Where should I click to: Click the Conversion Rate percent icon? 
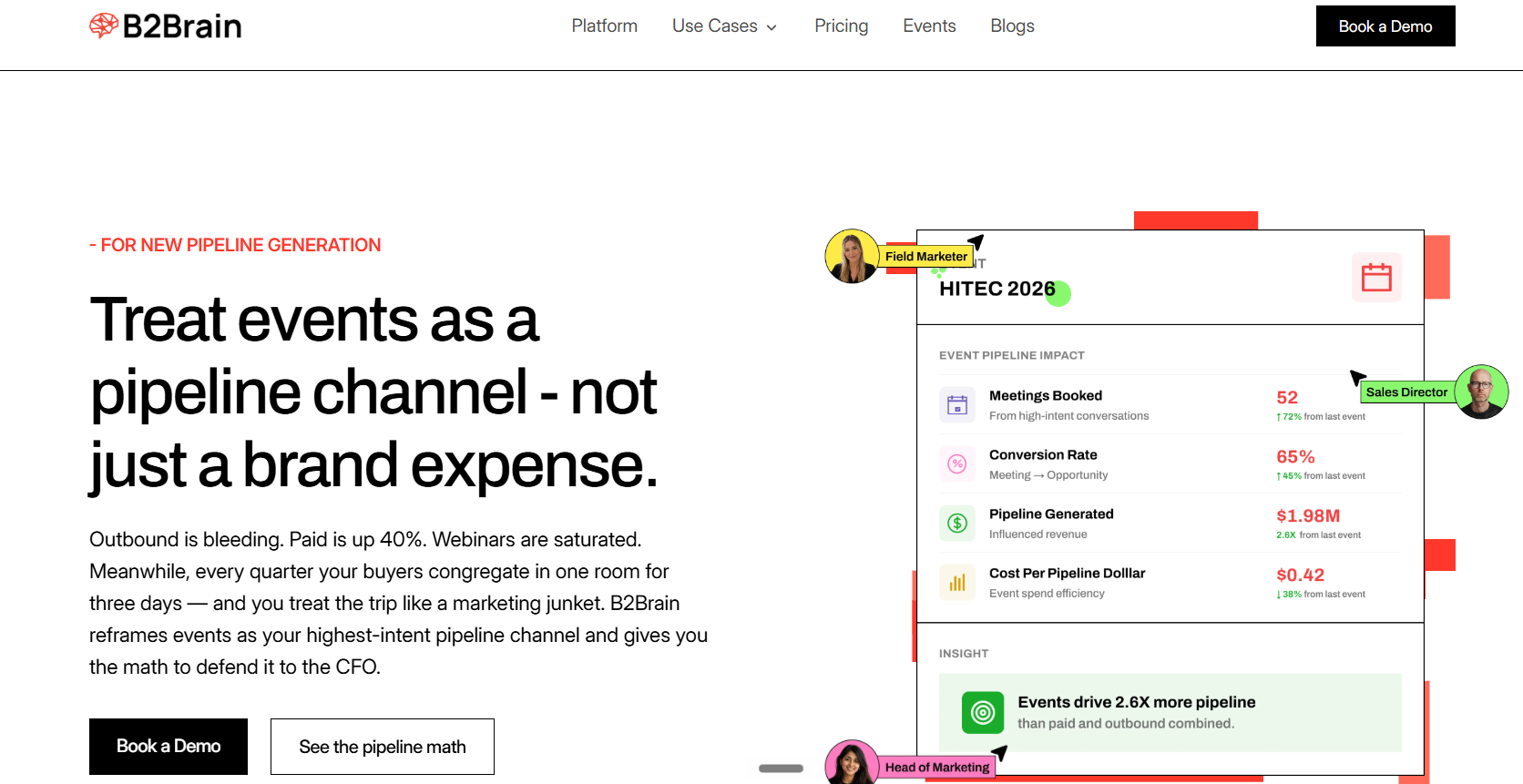(x=957, y=463)
